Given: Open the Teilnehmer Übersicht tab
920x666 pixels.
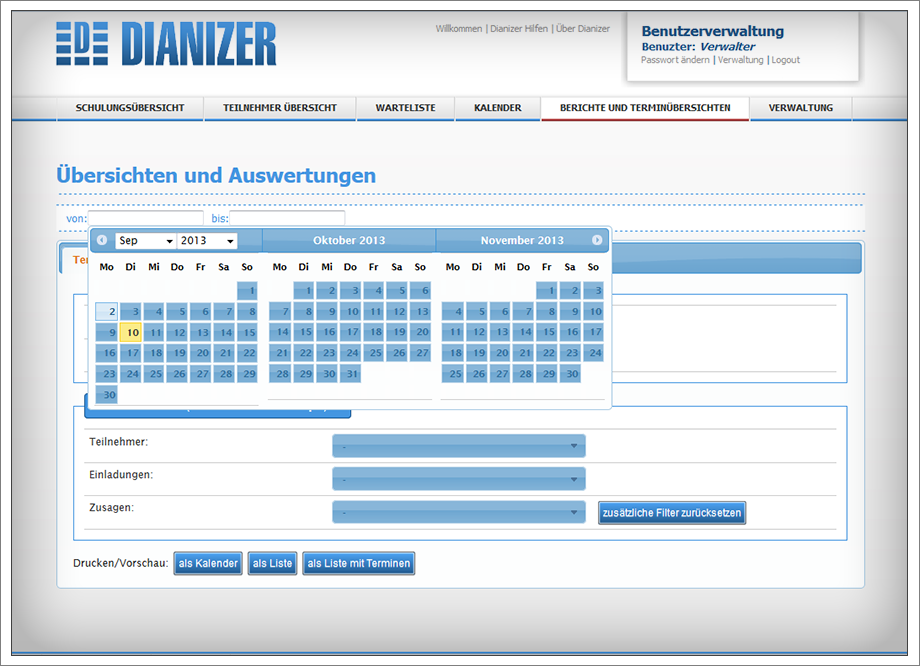Looking at the screenshot, I should 280,108.
